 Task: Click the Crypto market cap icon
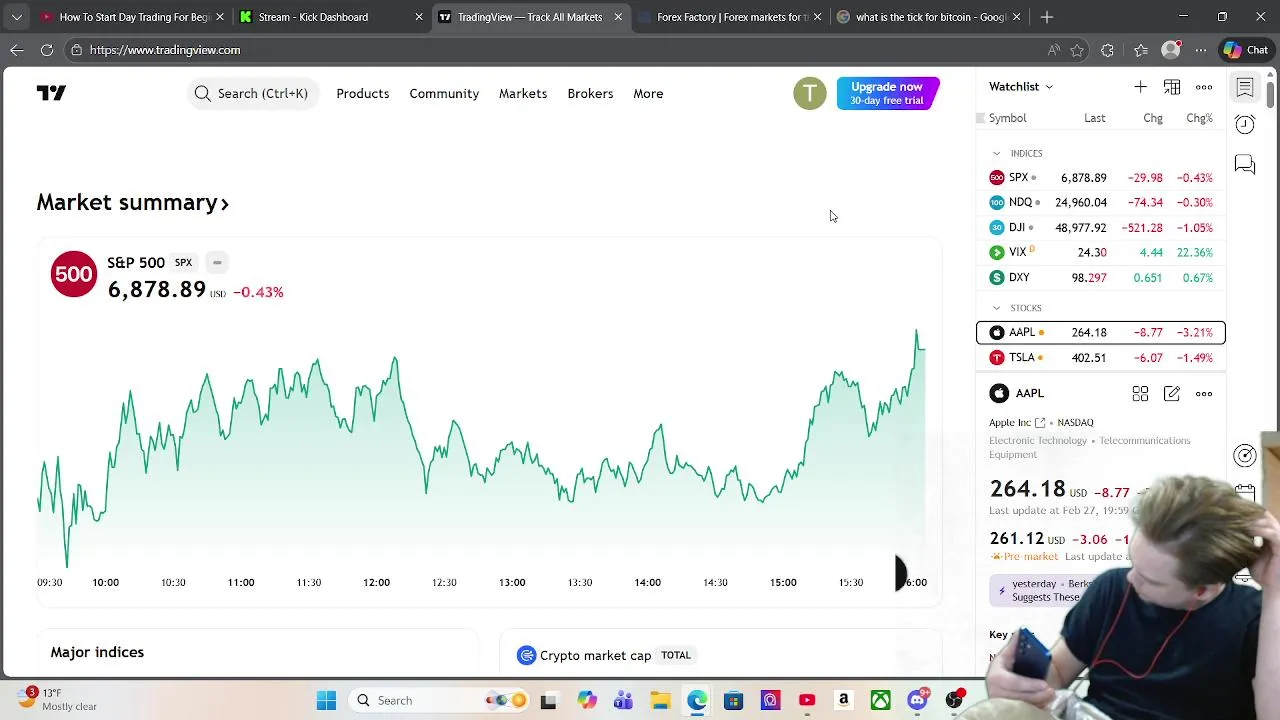[x=526, y=655]
